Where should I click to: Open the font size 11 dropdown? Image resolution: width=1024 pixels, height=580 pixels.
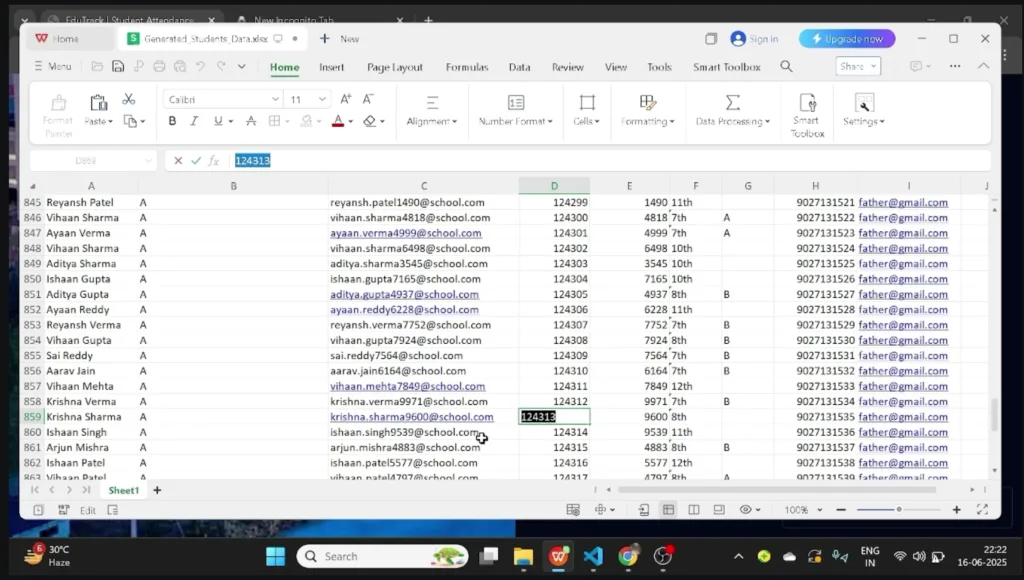(x=322, y=99)
